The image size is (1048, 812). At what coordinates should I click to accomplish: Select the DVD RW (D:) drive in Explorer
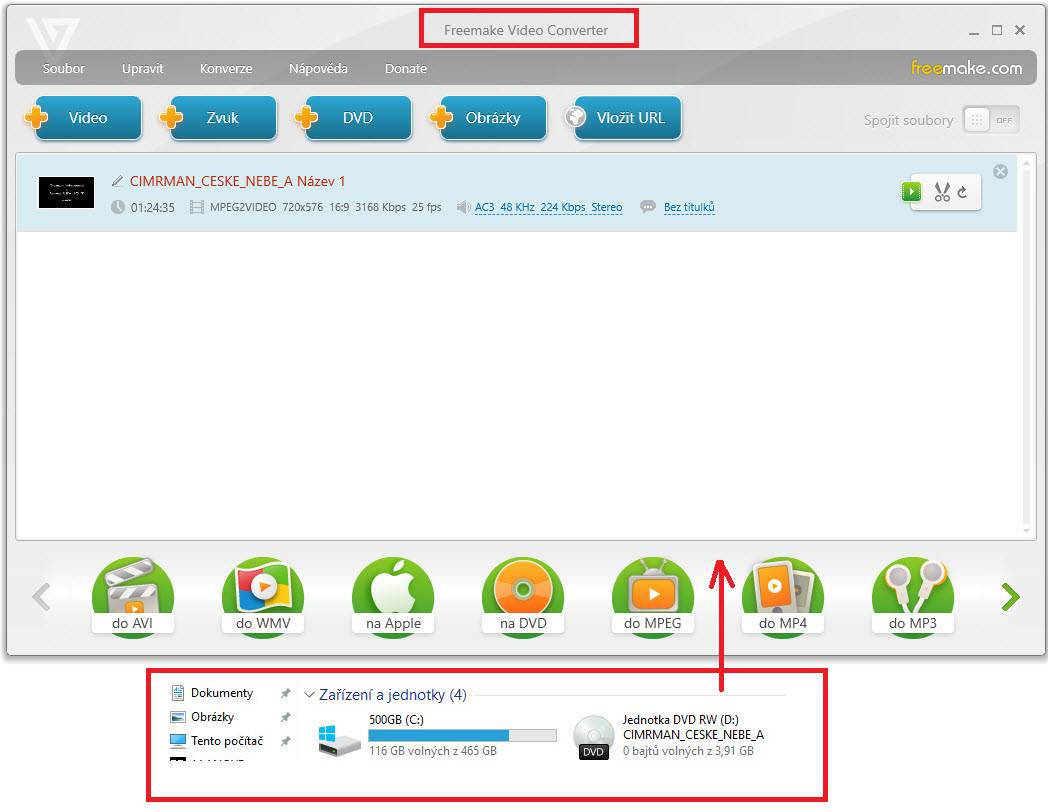668,735
